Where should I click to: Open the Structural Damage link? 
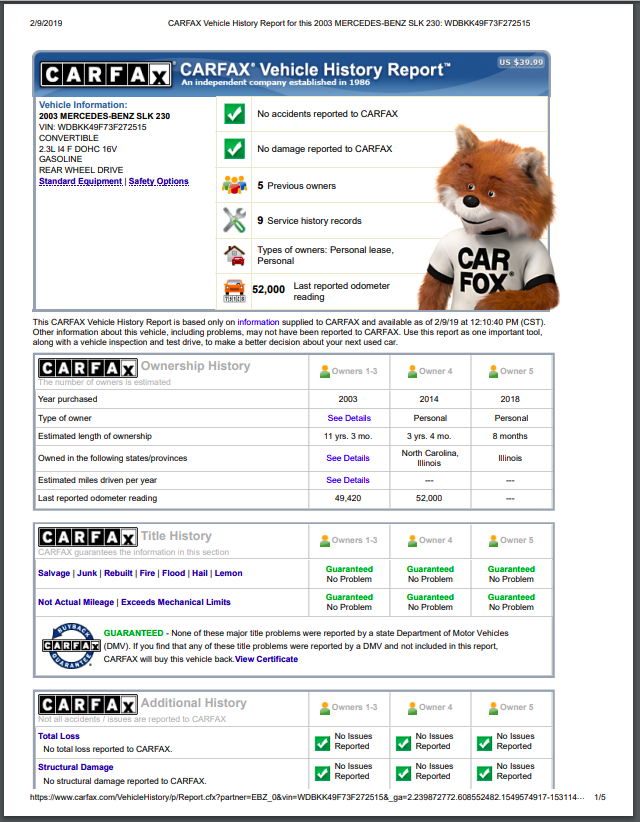tap(75, 767)
